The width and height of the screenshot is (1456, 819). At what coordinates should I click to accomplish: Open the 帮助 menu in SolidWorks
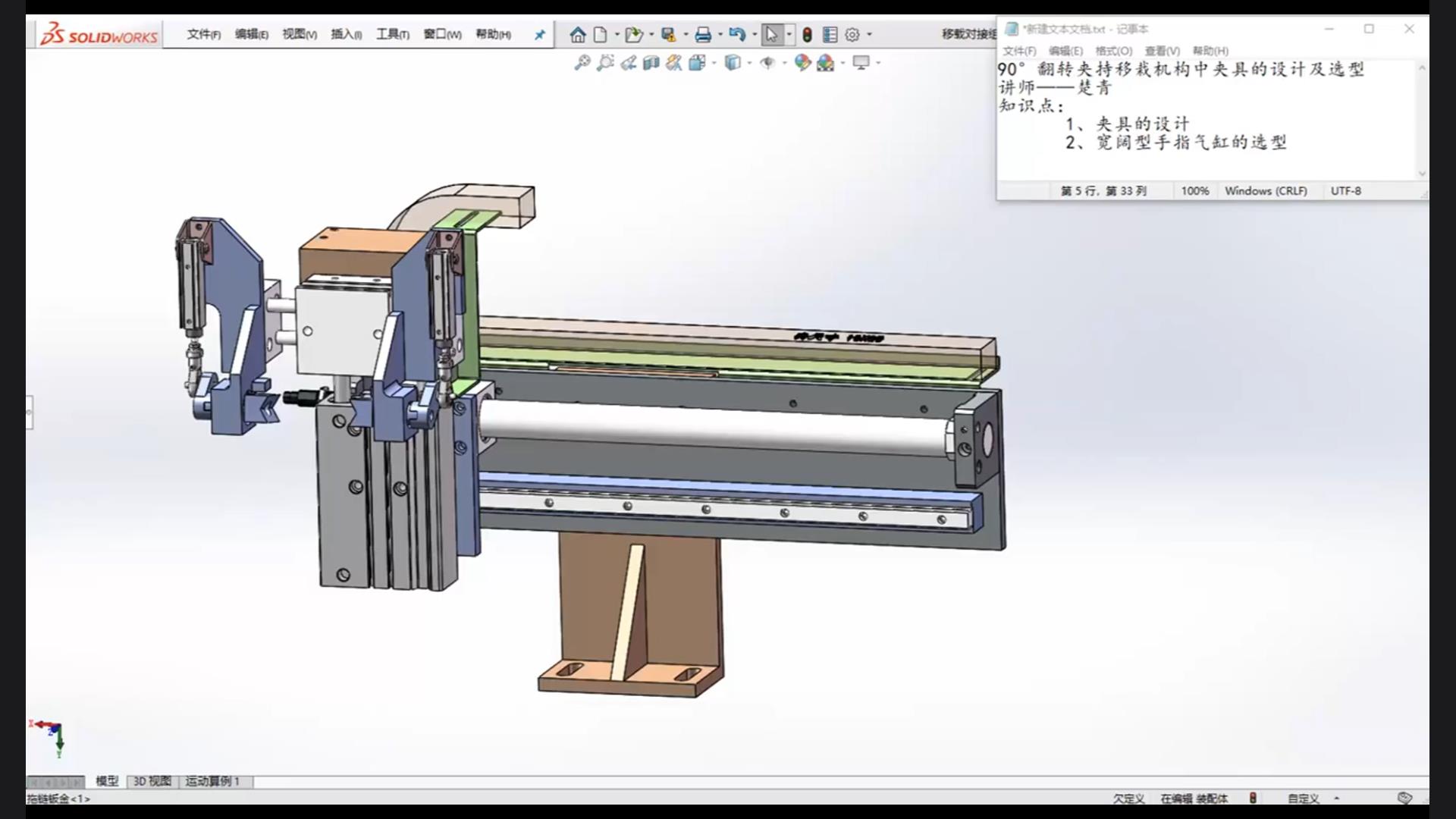[493, 34]
